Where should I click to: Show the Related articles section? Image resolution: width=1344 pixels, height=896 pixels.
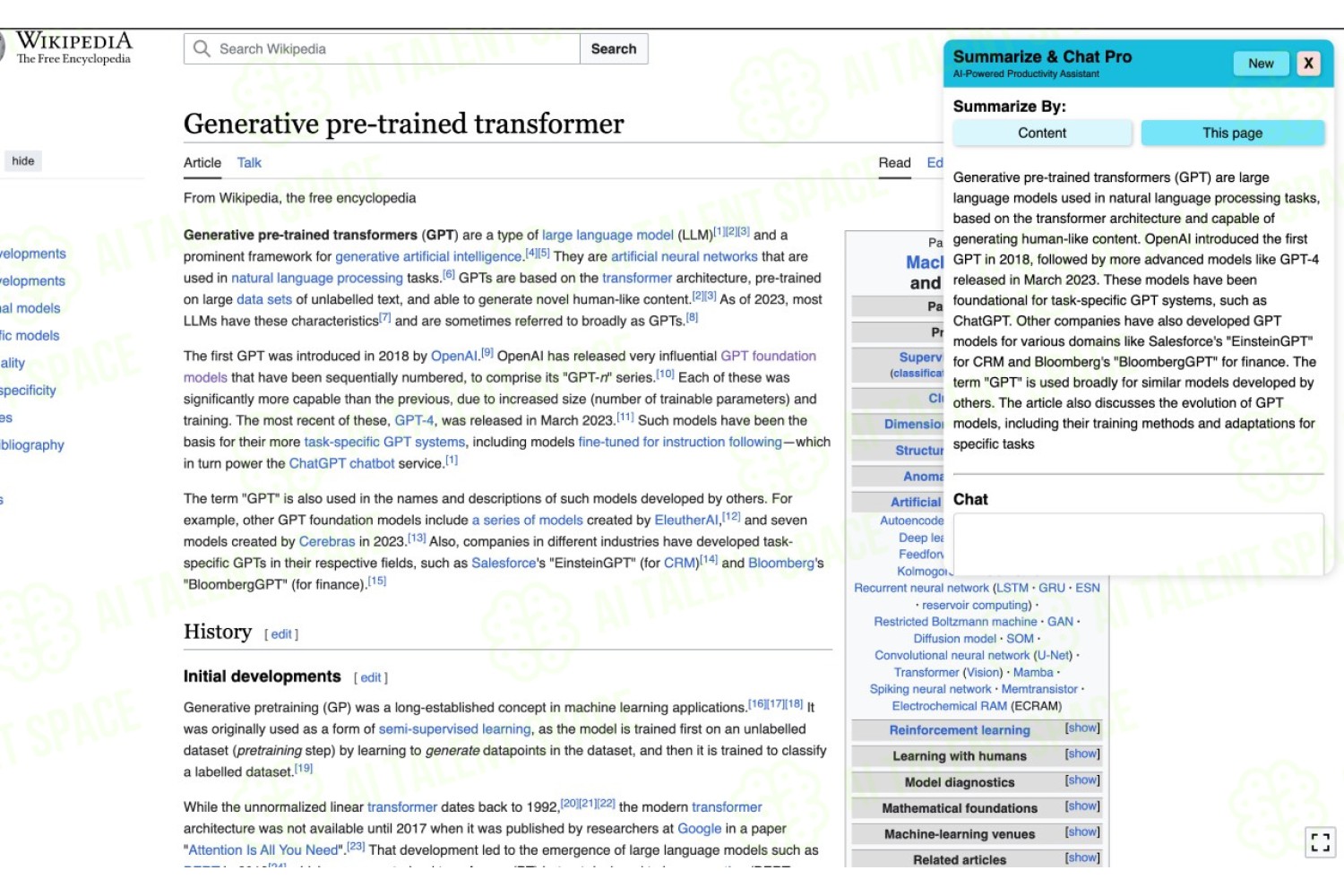point(1082,858)
